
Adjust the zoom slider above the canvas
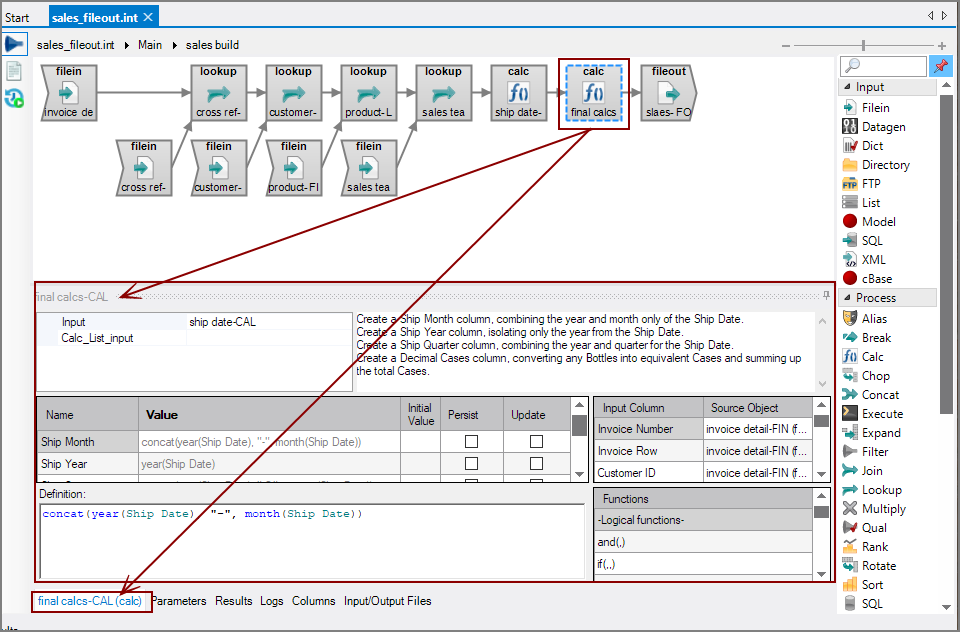click(862, 45)
